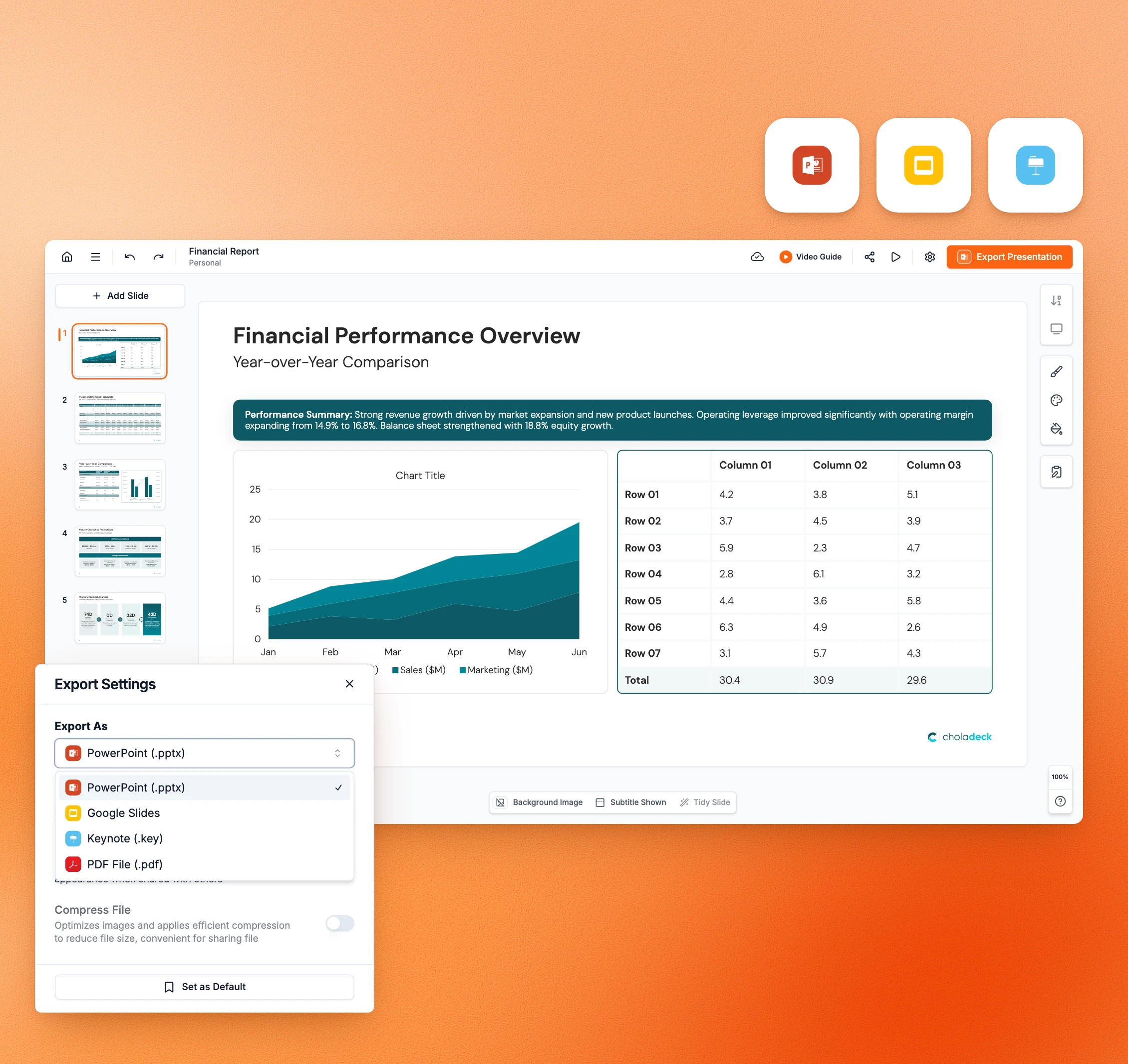This screenshot has width=1128, height=1064.
Task: Click the Column 02 table header
Action: (840, 465)
